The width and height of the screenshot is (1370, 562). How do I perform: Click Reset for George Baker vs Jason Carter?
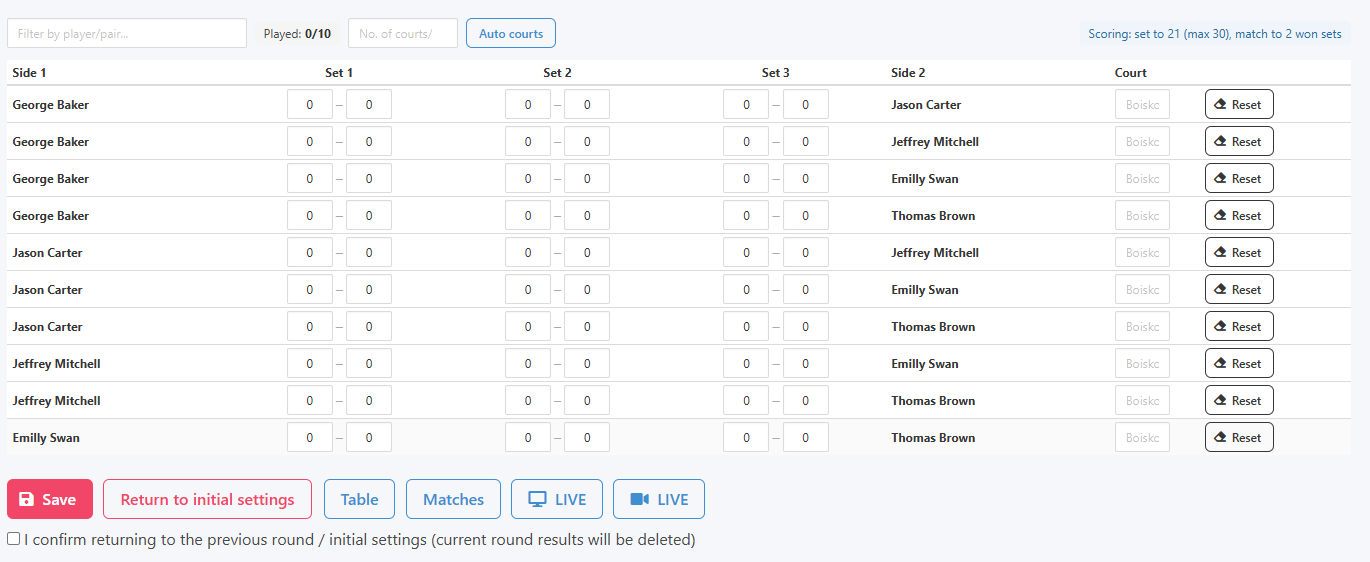1239,104
